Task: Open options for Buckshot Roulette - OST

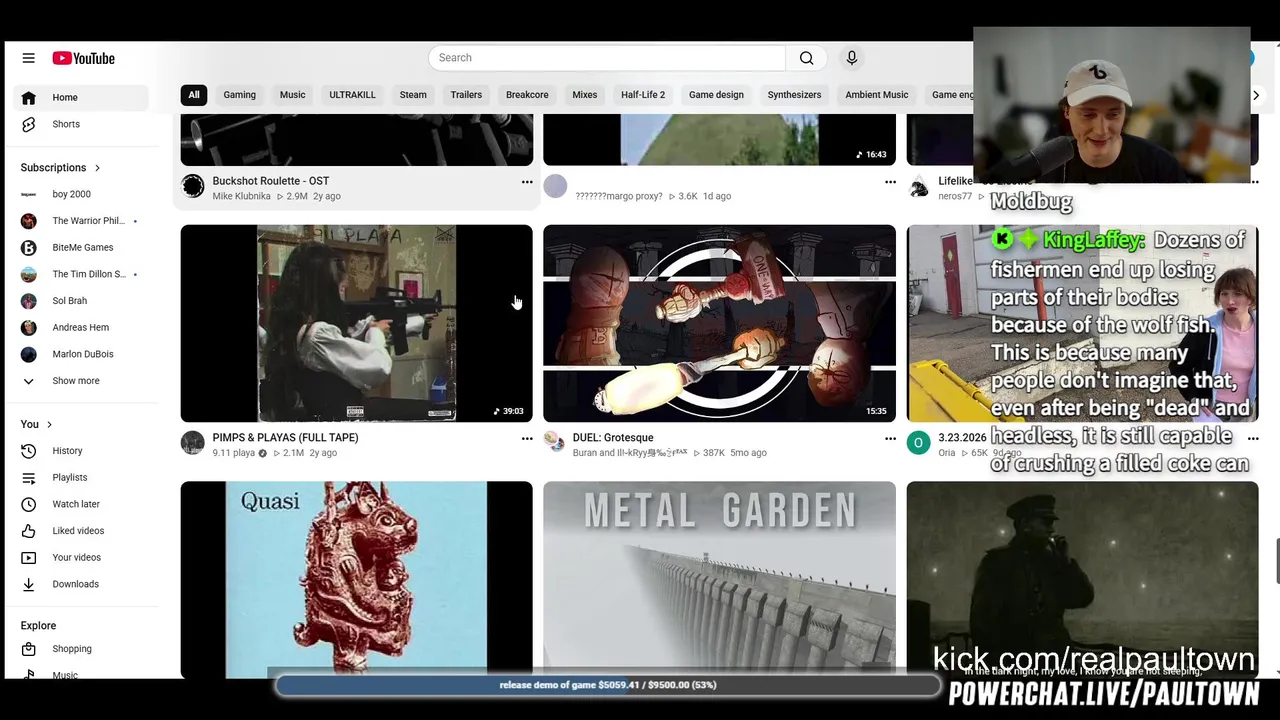Action: [527, 182]
